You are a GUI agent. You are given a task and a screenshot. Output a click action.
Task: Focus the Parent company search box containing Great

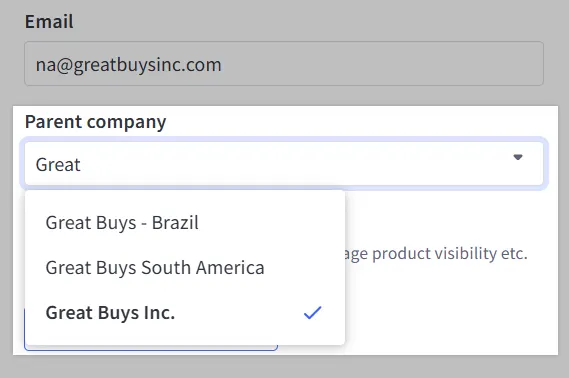click(x=284, y=164)
